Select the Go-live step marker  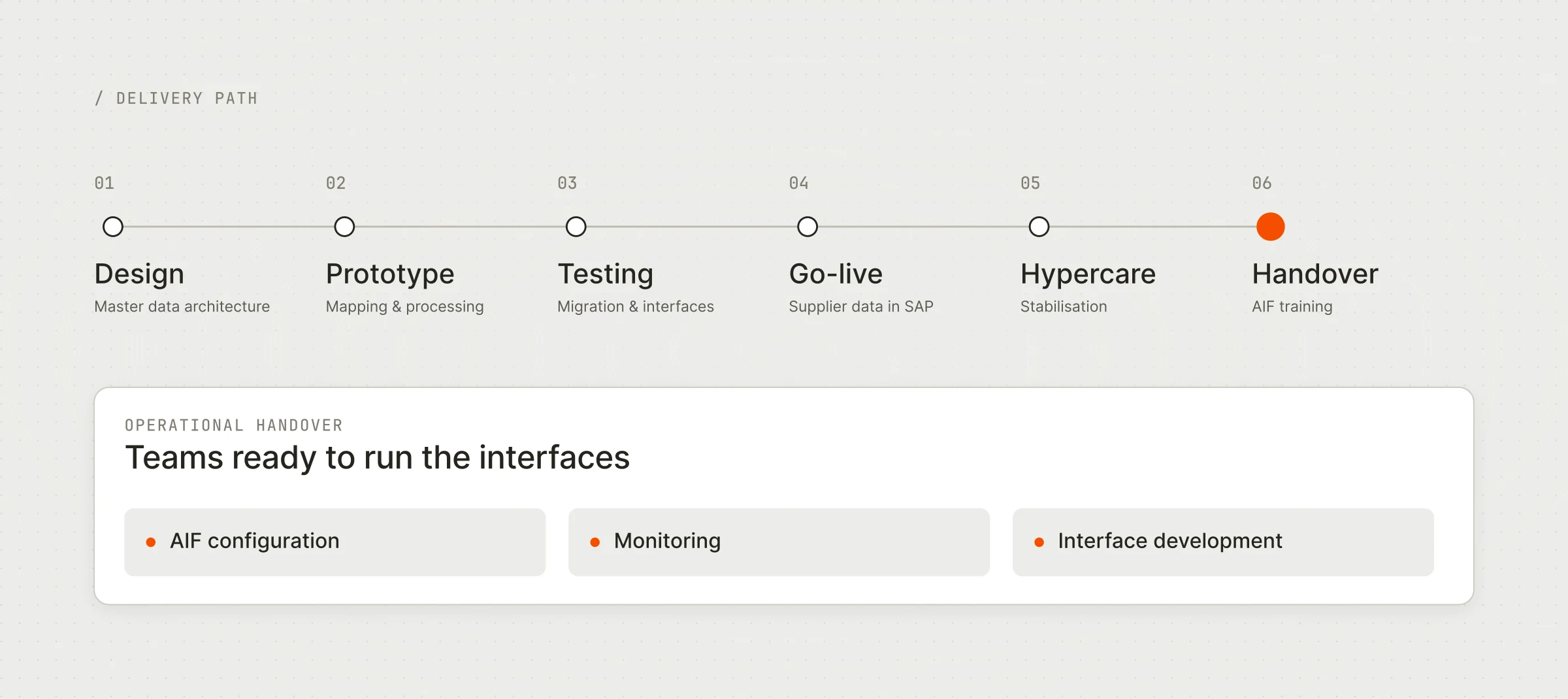pos(808,227)
